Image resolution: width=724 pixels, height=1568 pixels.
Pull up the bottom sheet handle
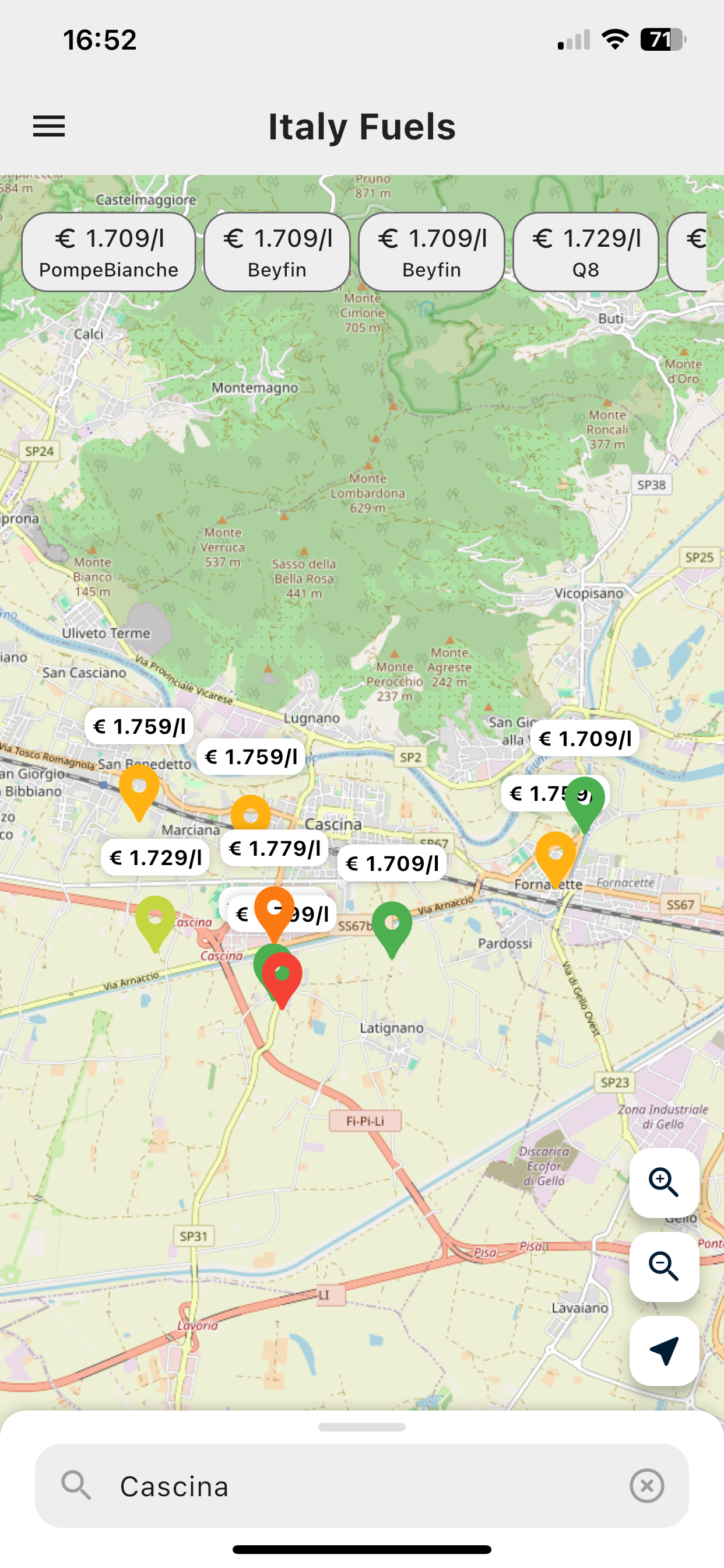pyautogui.click(x=362, y=1427)
